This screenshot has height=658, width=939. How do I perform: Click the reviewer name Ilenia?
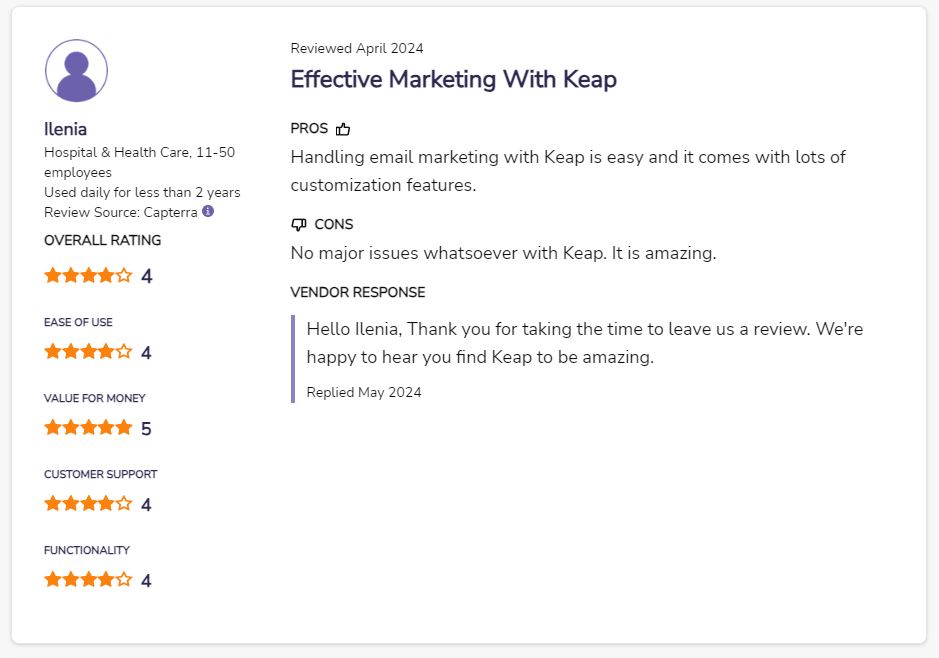coord(65,129)
